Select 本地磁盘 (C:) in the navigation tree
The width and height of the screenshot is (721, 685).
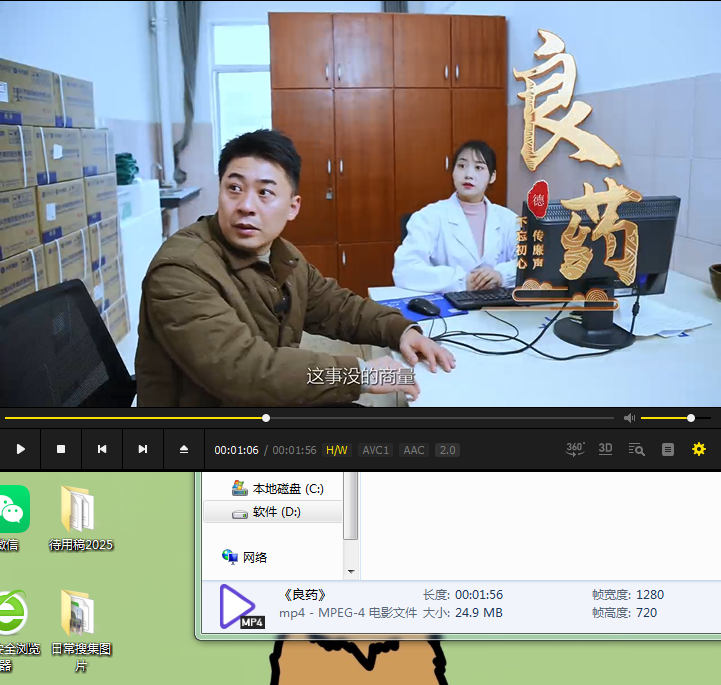(x=287, y=489)
